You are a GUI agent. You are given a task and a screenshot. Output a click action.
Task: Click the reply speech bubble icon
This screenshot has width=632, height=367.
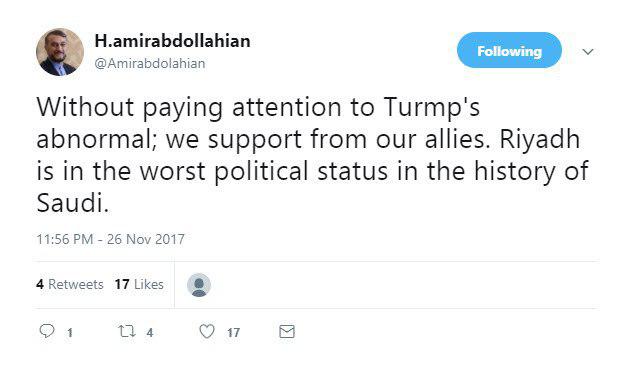coord(47,331)
